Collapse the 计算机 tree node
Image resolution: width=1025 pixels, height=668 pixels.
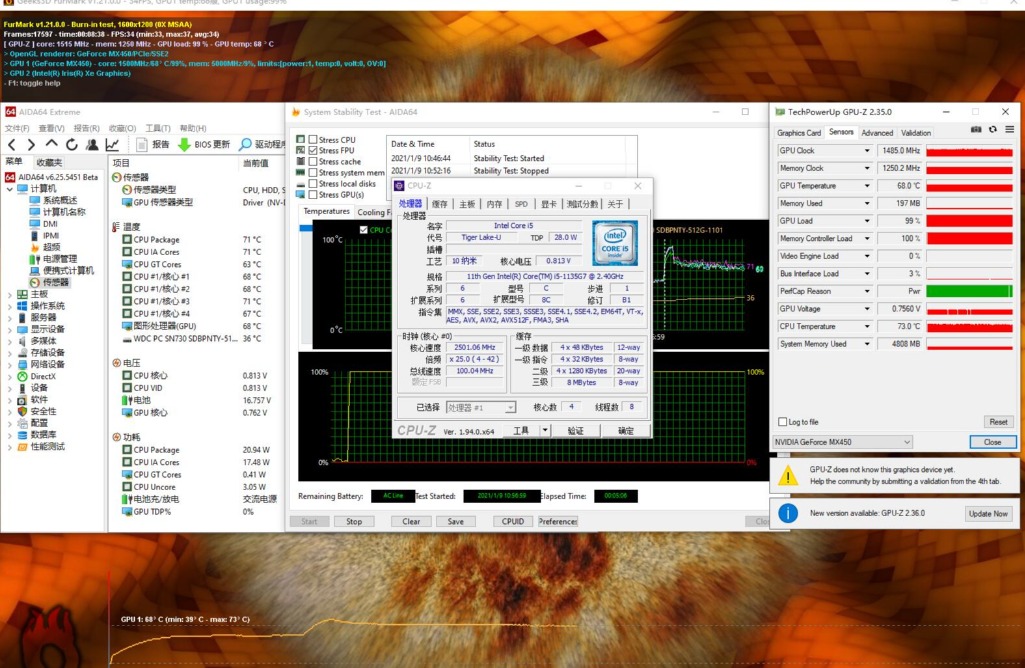10,189
